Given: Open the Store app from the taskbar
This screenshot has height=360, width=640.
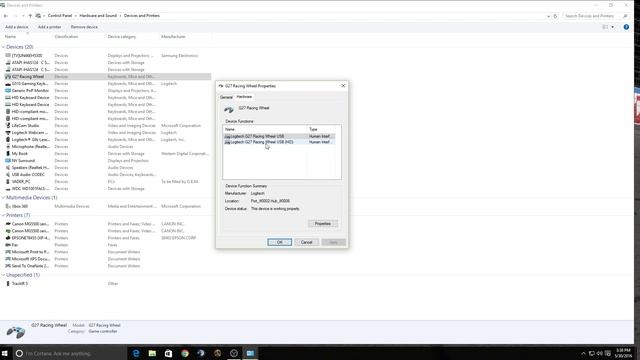Looking at the screenshot, I should pyautogui.click(x=168, y=353).
